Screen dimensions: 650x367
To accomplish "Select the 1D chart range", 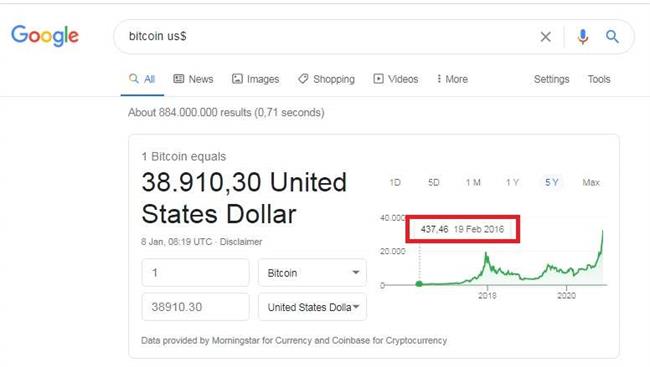I will pyautogui.click(x=395, y=182).
